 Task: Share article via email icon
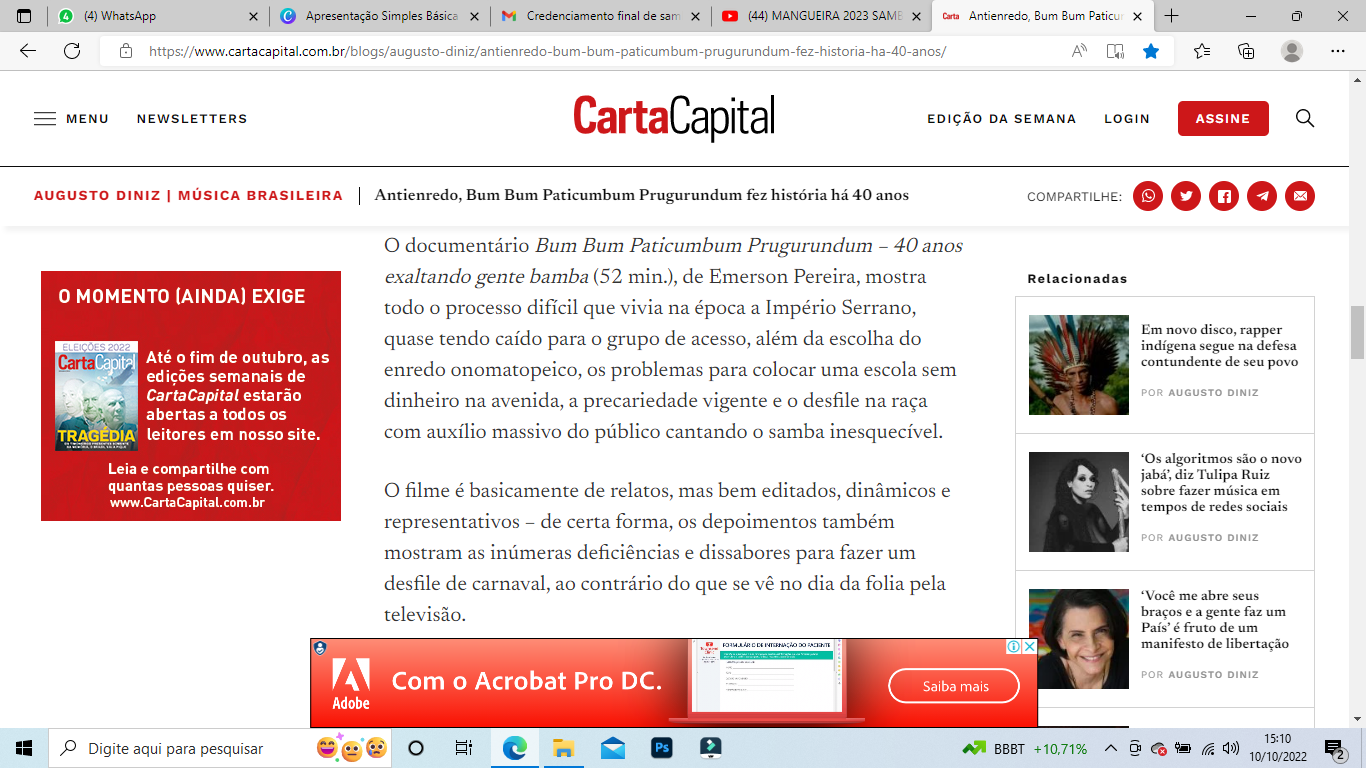tap(1300, 196)
